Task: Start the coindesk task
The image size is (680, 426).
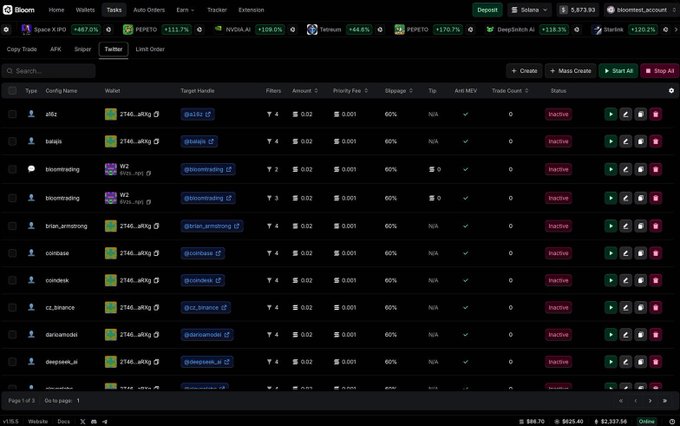Action: coord(611,280)
